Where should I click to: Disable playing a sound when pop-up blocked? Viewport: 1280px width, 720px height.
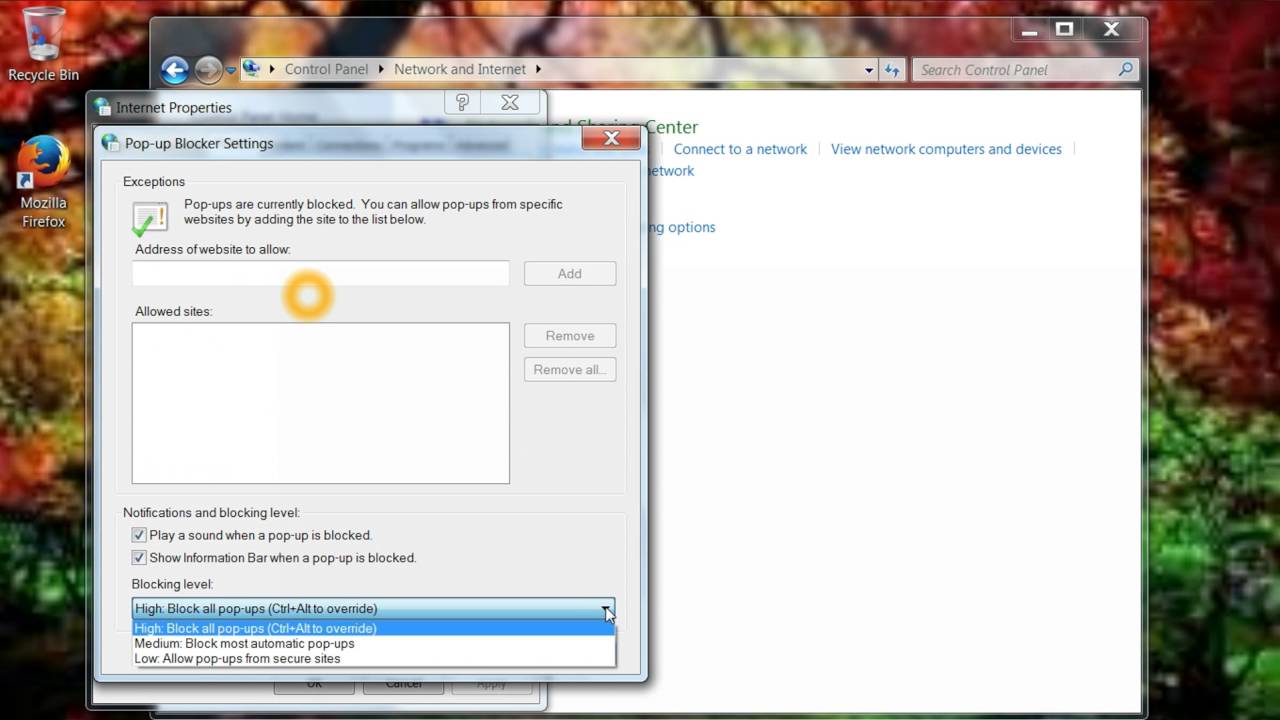(139, 535)
